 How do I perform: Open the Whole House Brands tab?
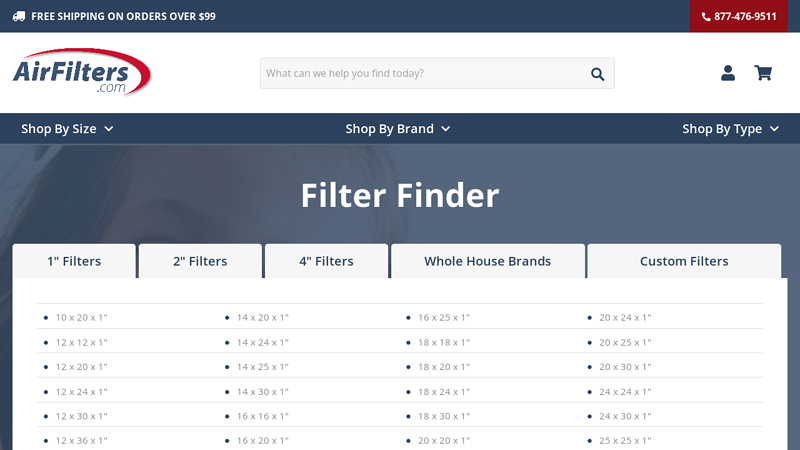click(x=488, y=261)
